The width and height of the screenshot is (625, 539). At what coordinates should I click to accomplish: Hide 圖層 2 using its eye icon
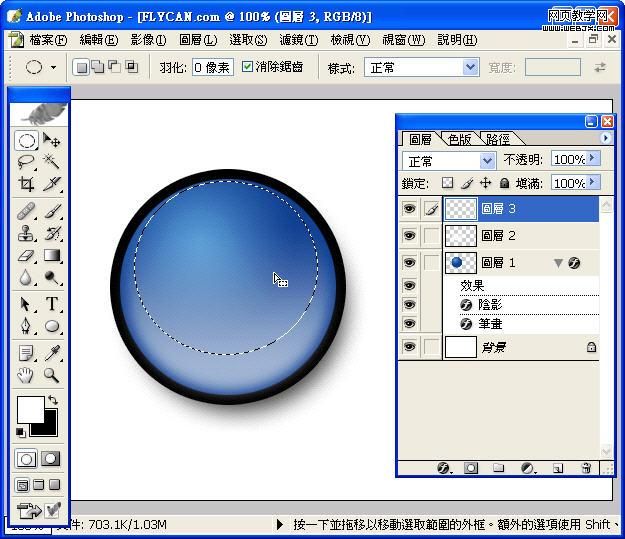tap(409, 235)
